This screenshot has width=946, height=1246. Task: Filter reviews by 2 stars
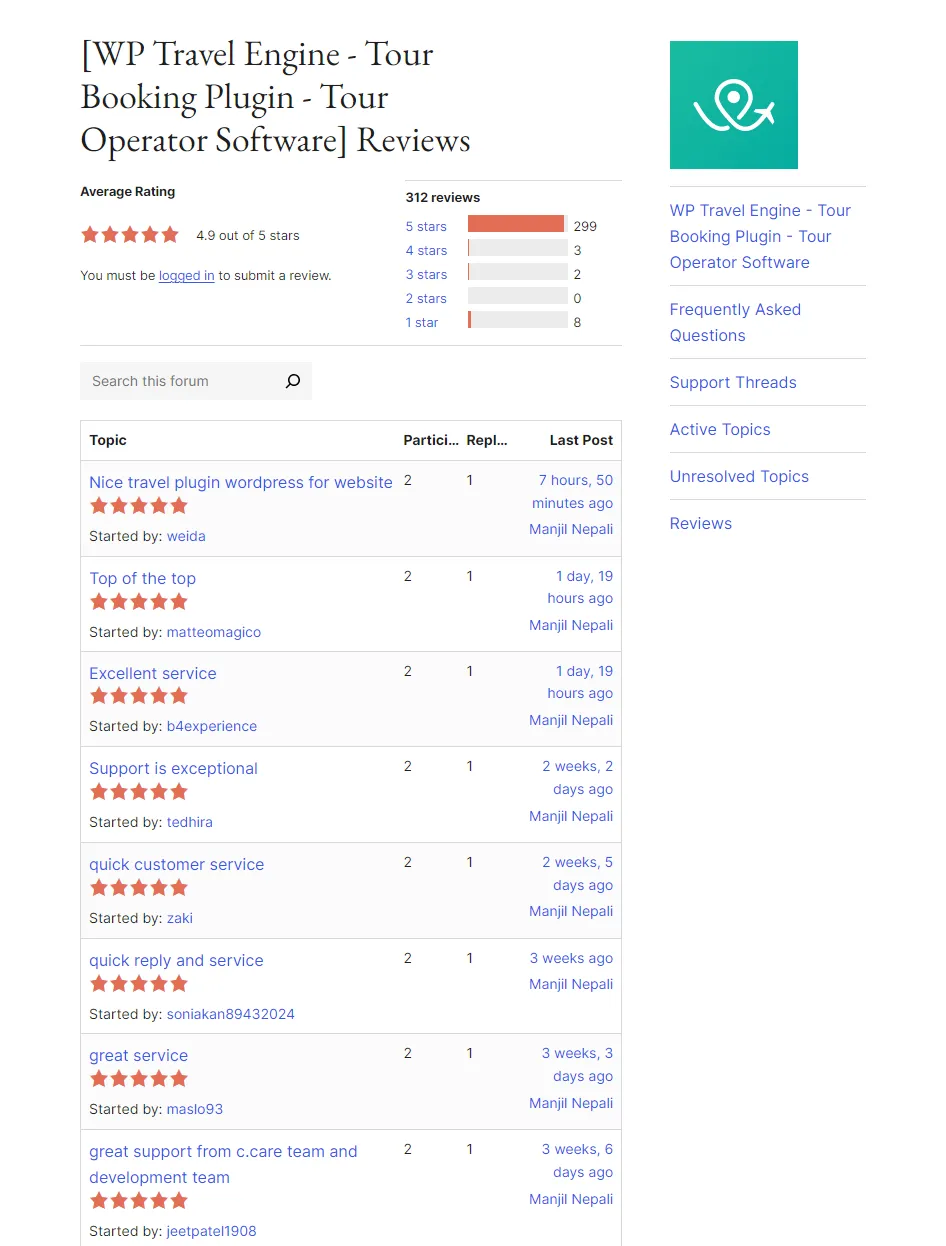pos(426,298)
